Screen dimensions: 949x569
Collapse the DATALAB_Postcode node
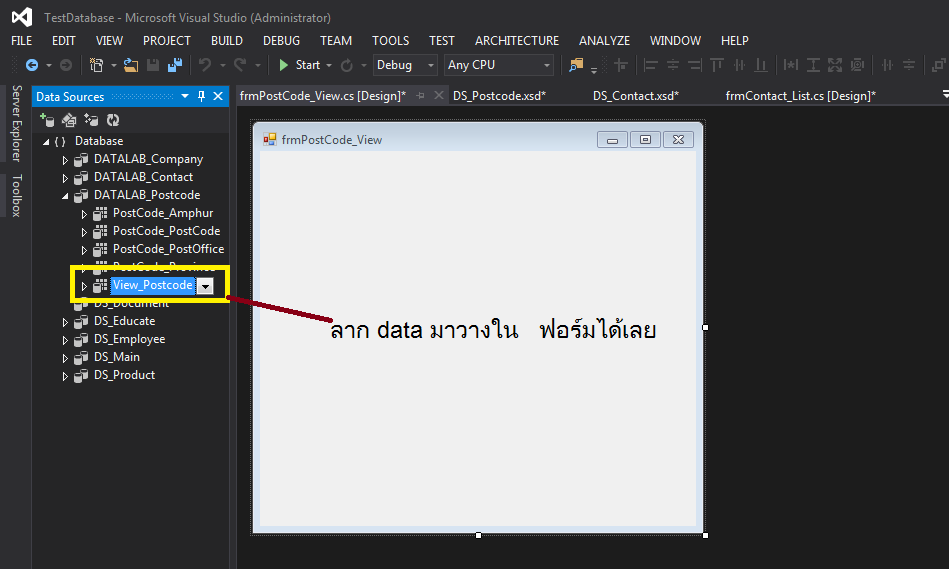(x=65, y=196)
